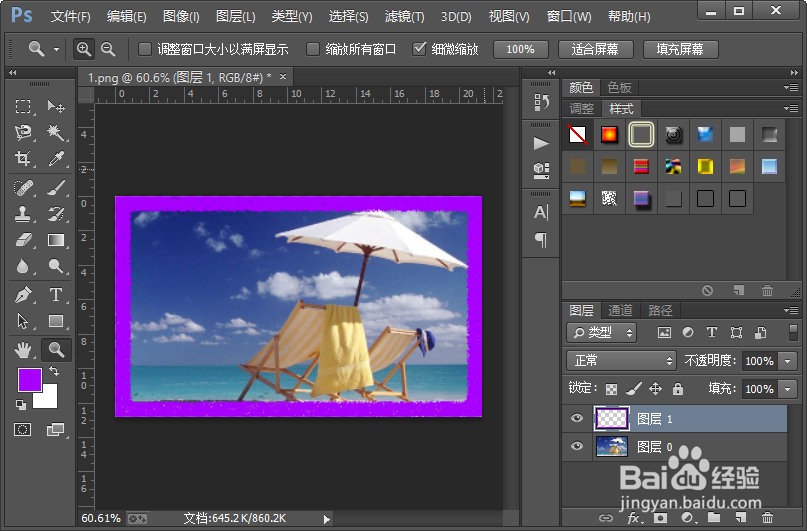Toggle lock all padlock icon
This screenshot has height=531, width=807.
click(x=678, y=389)
